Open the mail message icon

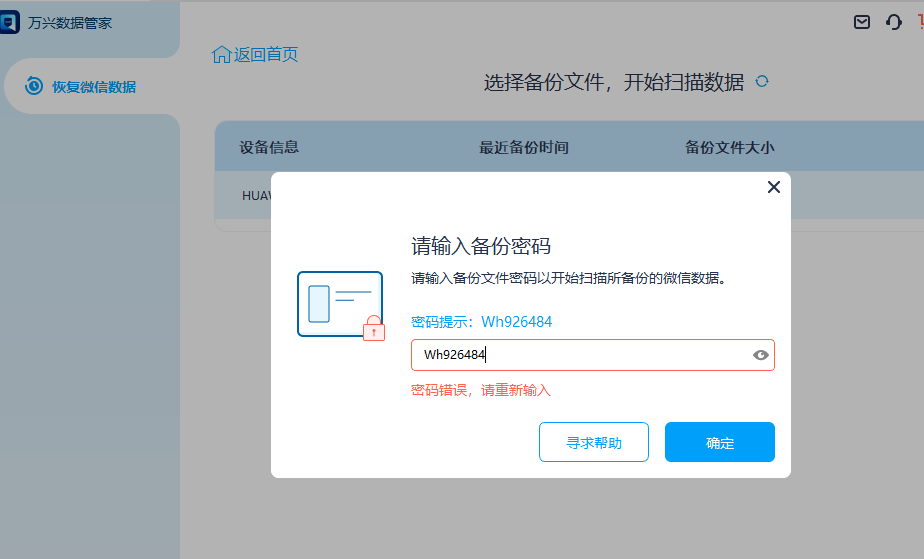[x=862, y=22]
